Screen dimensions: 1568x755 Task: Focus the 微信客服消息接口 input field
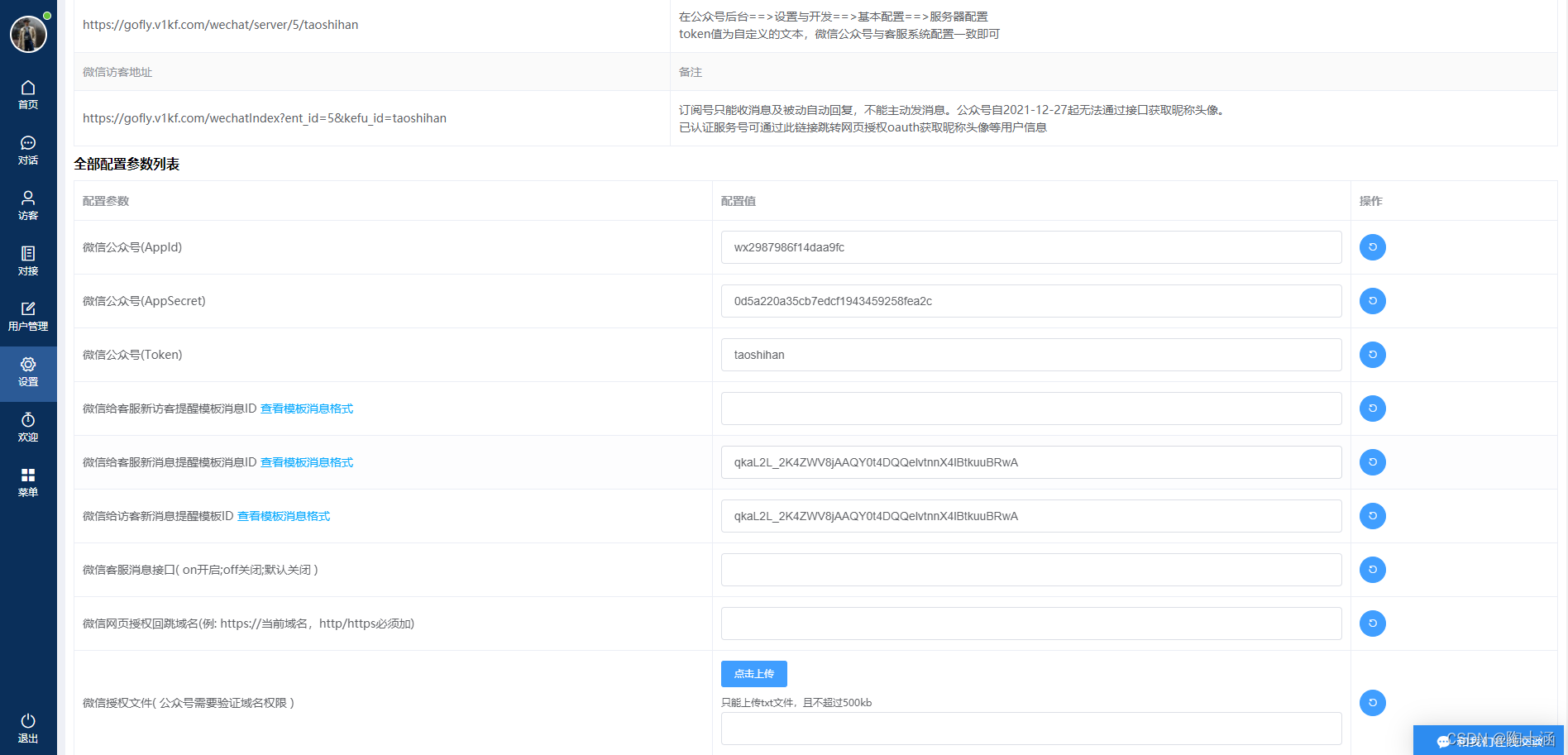[x=1031, y=570]
